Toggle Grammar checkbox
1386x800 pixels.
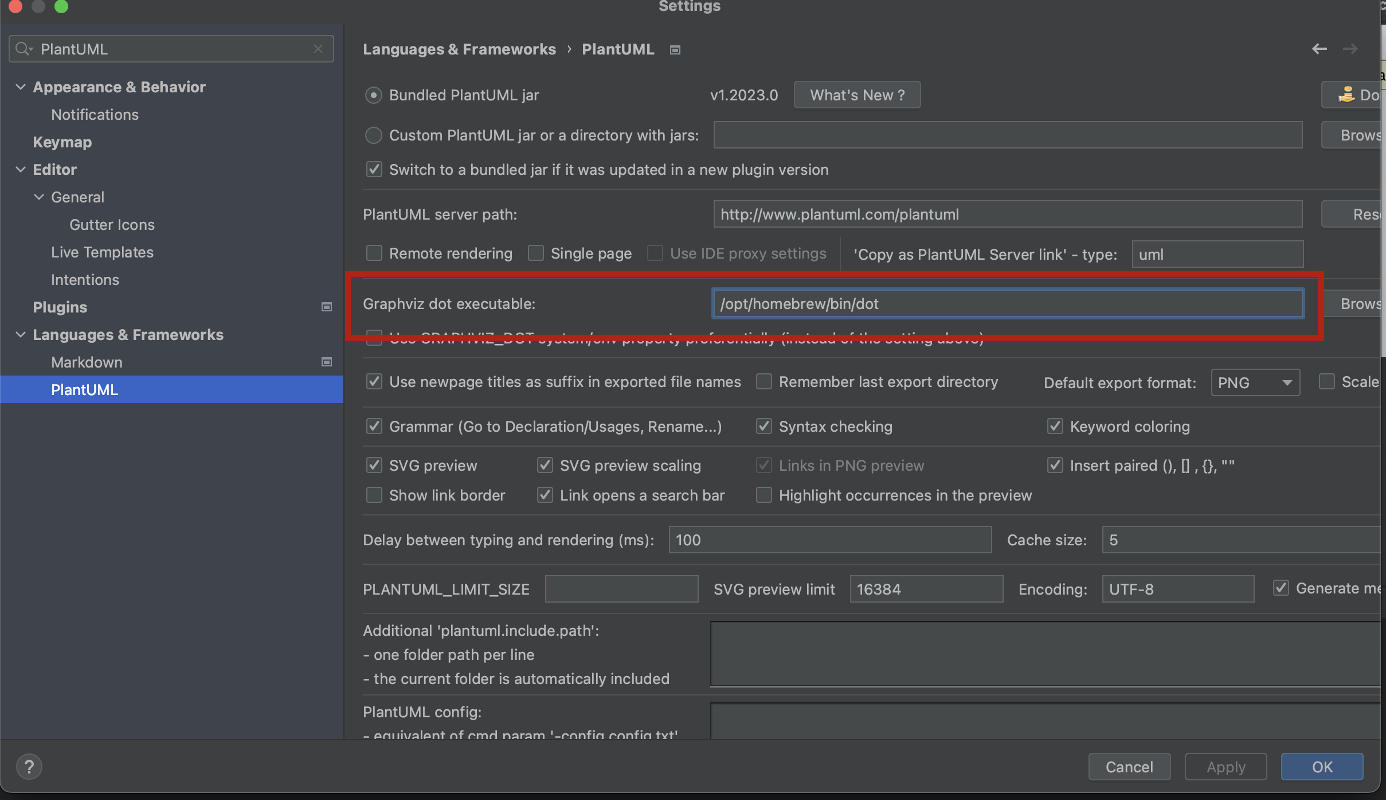[x=374, y=427]
